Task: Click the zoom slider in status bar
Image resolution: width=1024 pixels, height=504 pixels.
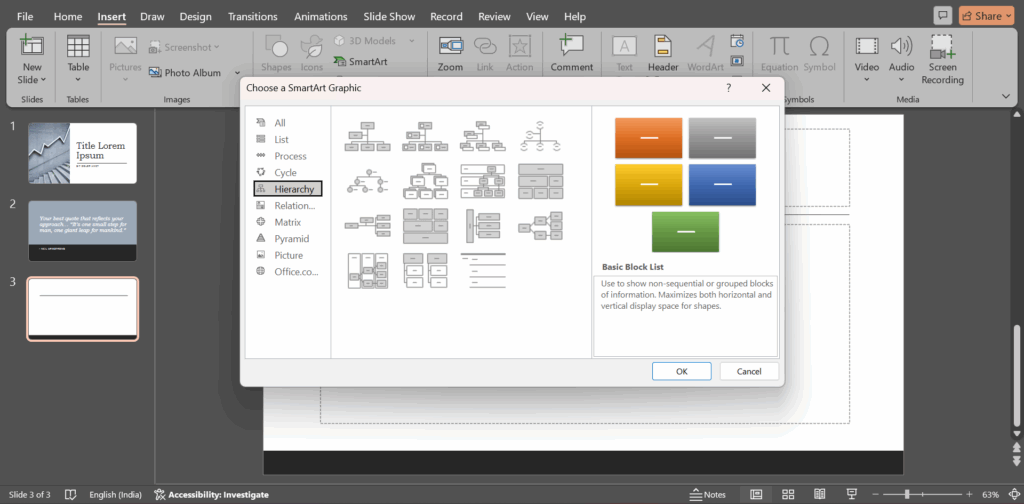Action: [x=907, y=494]
